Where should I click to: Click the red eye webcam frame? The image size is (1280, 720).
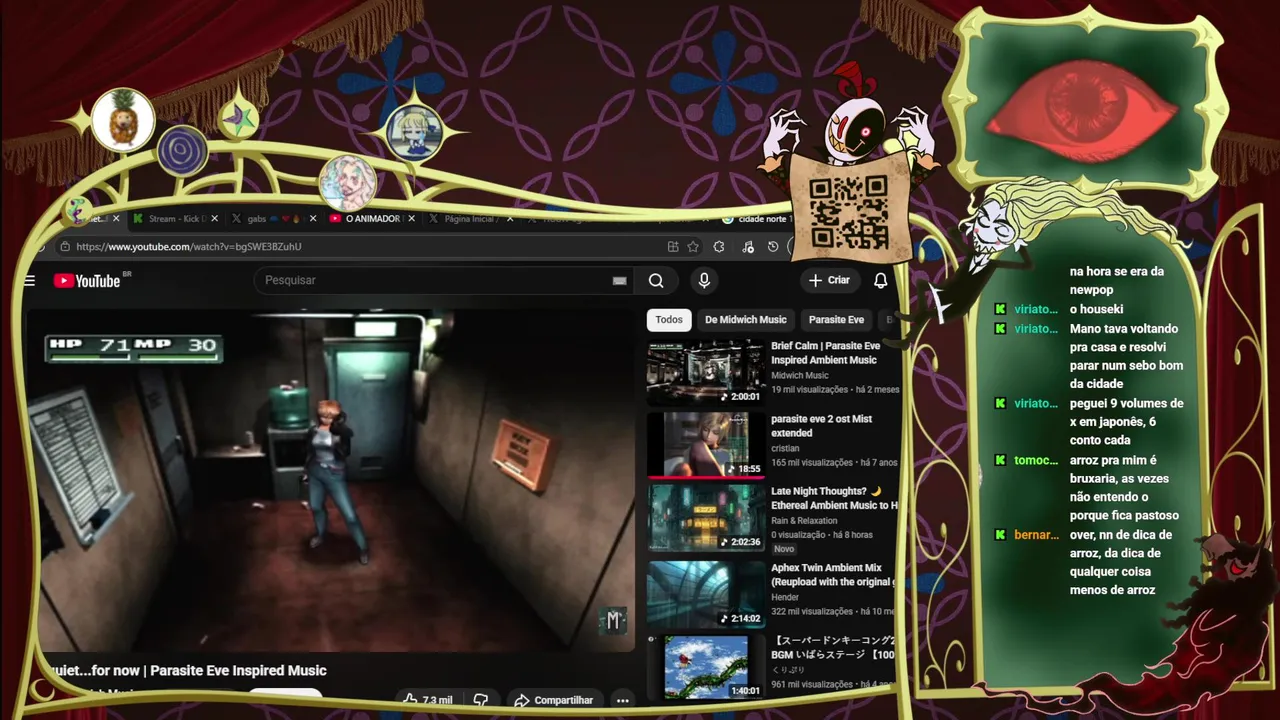point(1088,105)
